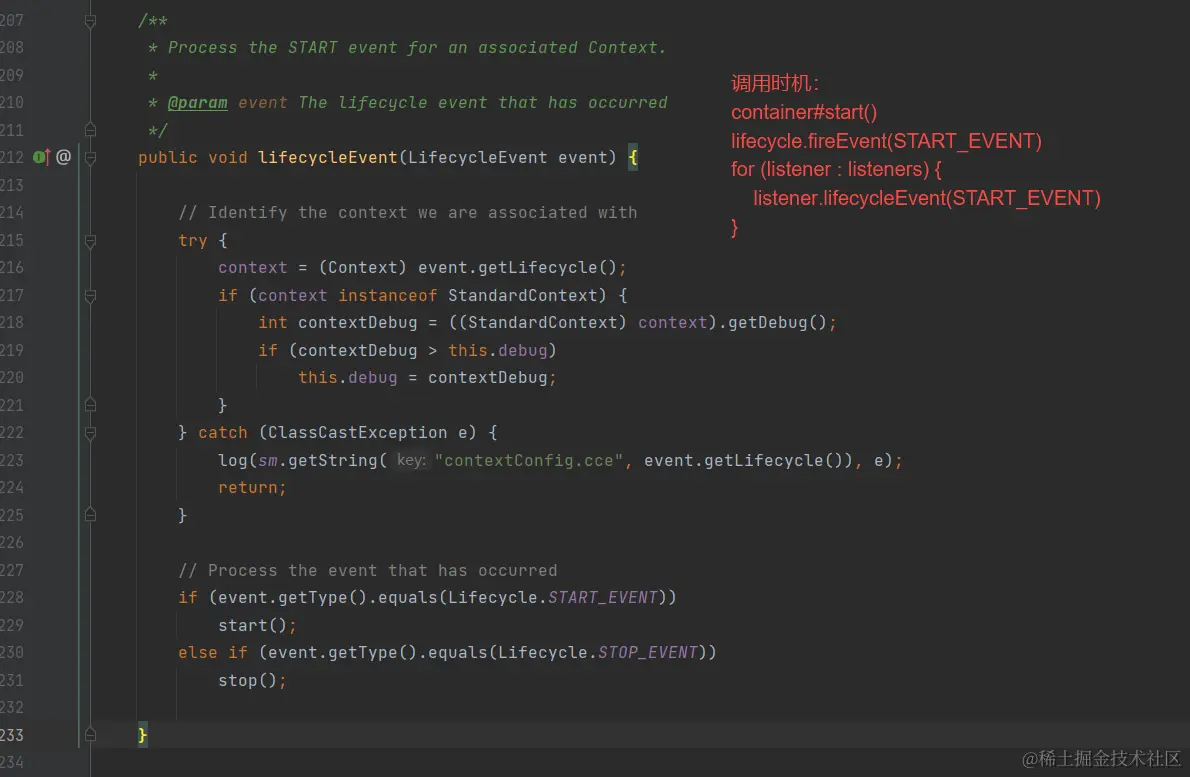Click fold marker at Javadoc closing */ line
The width and height of the screenshot is (1190, 777).
click(90, 130)
